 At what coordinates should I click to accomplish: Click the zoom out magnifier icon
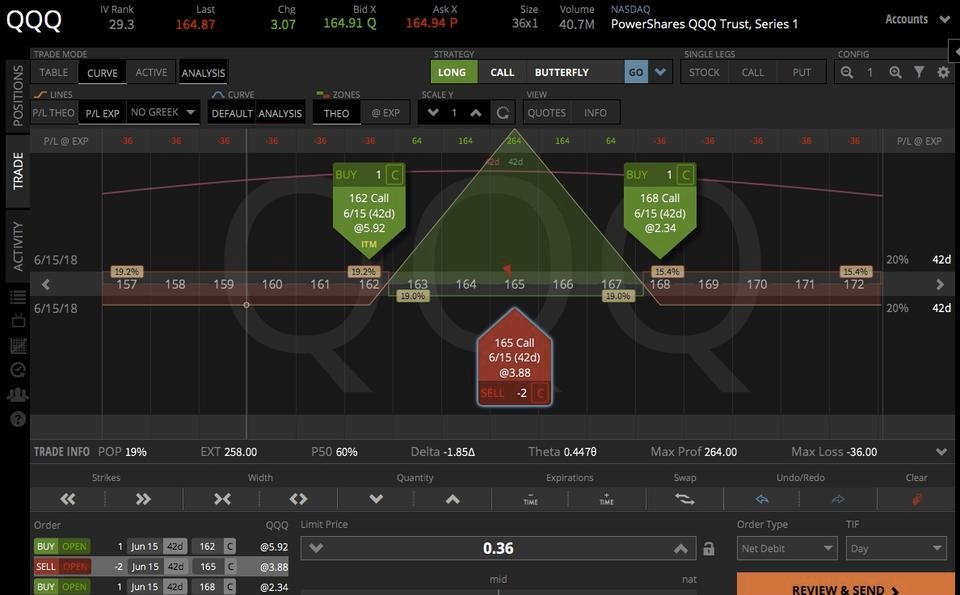pyautogui.click(x=847, y=72)
